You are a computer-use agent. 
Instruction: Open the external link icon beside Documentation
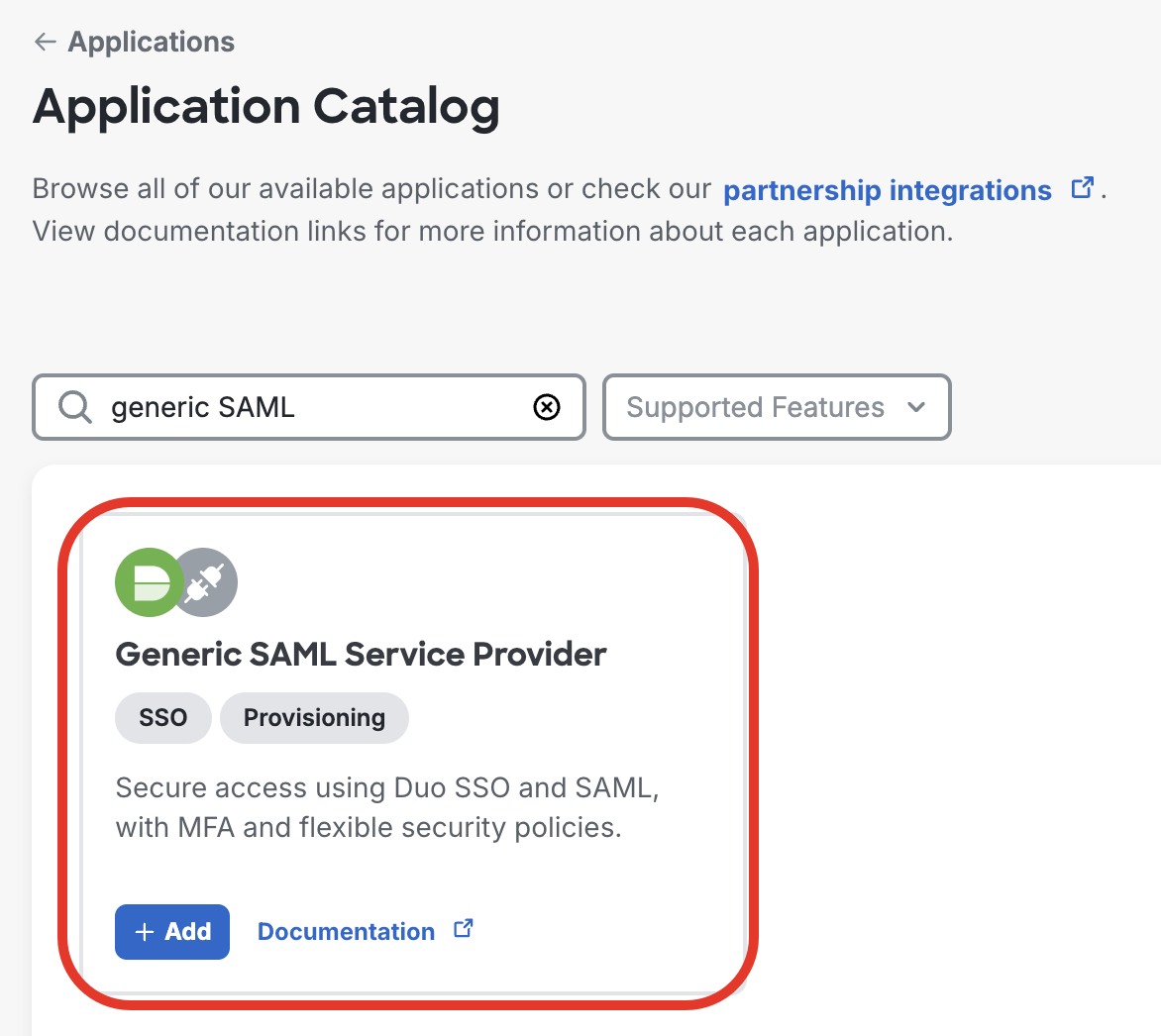coord(463,928)
